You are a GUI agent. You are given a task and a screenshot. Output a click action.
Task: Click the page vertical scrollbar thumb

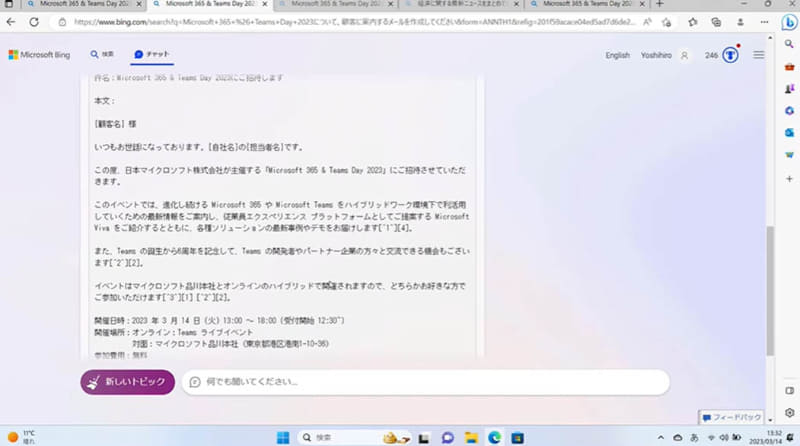tap(770, 291)
